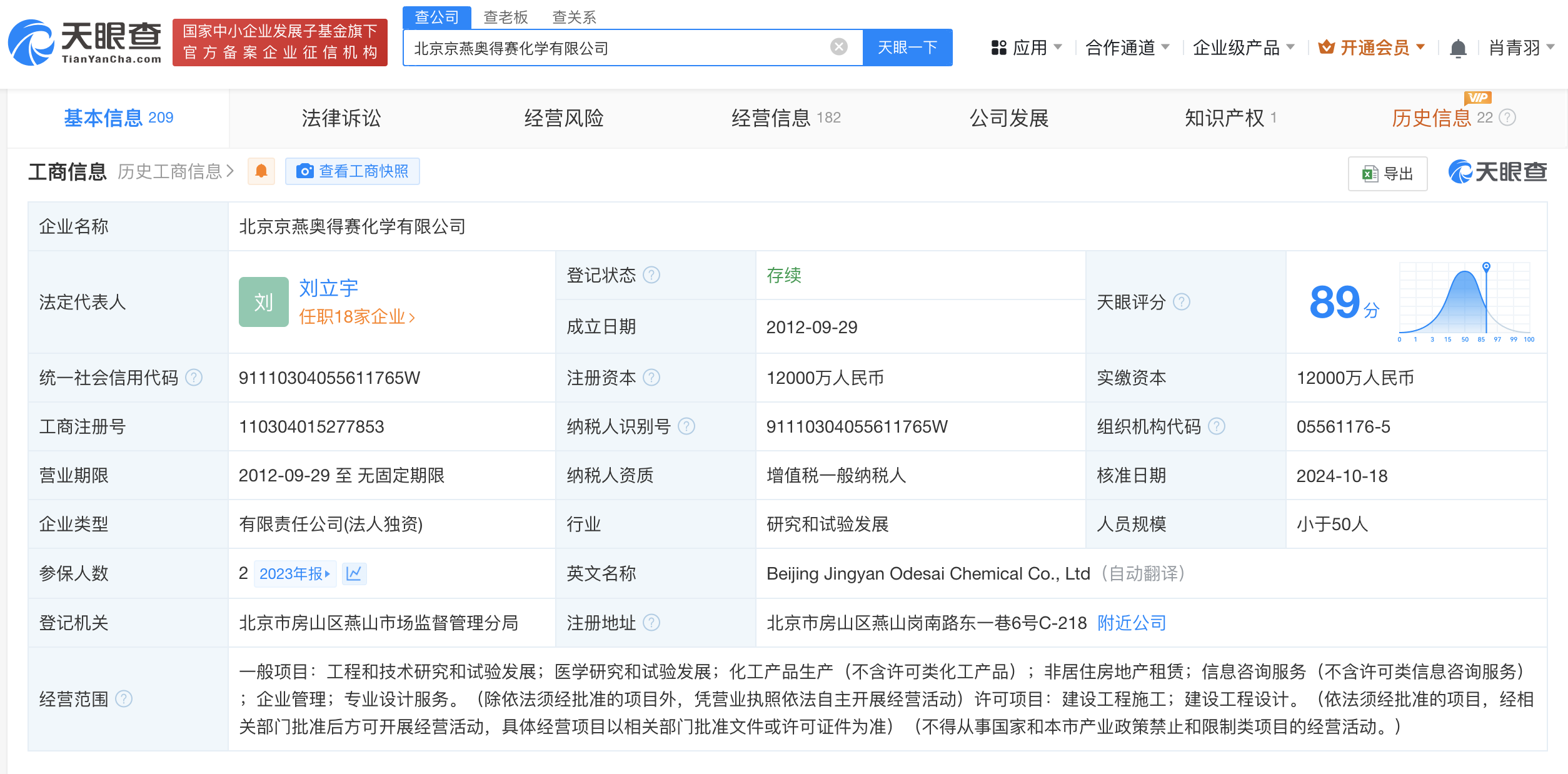The width and height of the screenshot is (1568, 774).
Task: Click the help icon next to 注册资本
Action: pyautogui.click(x=651, y=377)
